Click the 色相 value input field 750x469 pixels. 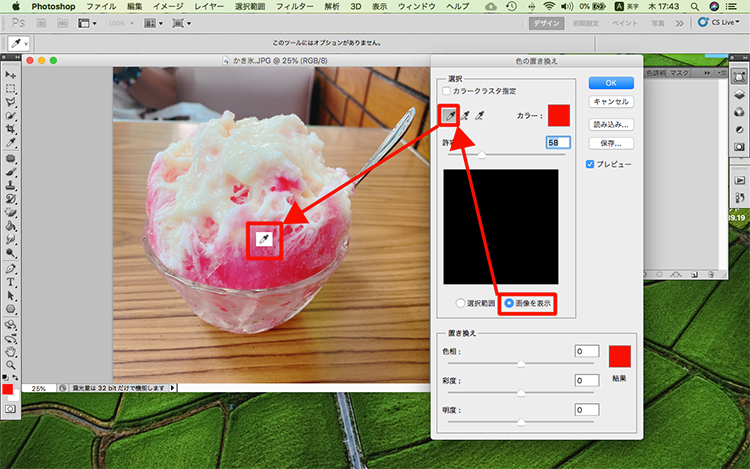click(x=586, y=351)
